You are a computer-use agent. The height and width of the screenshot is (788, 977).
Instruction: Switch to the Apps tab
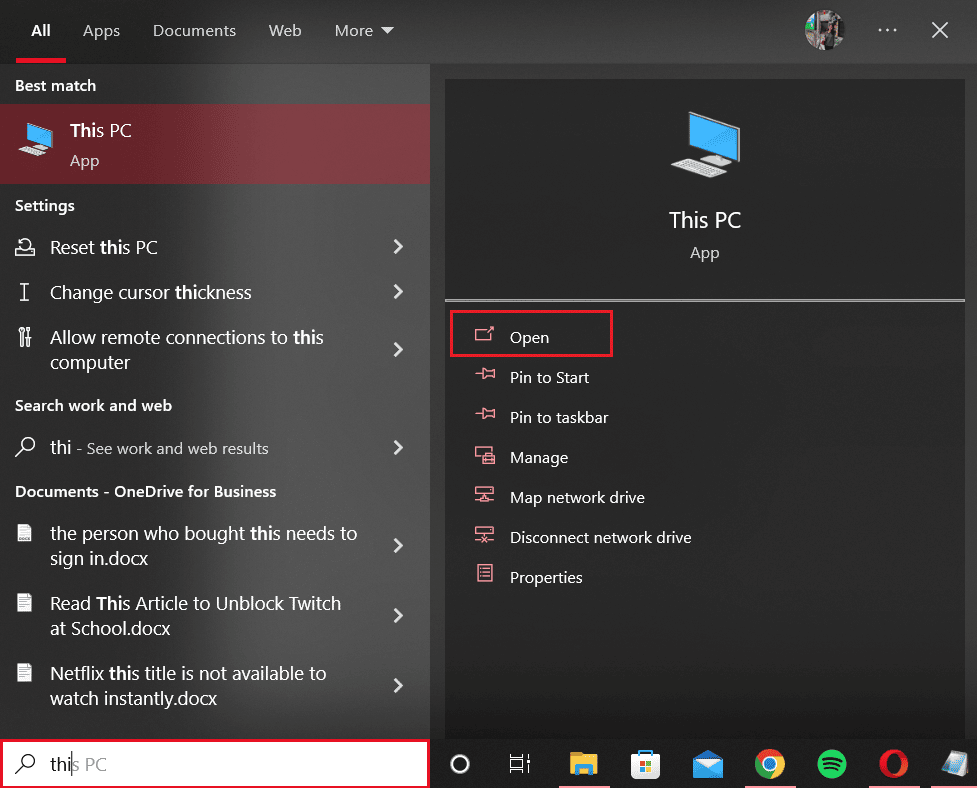[101, 31]
